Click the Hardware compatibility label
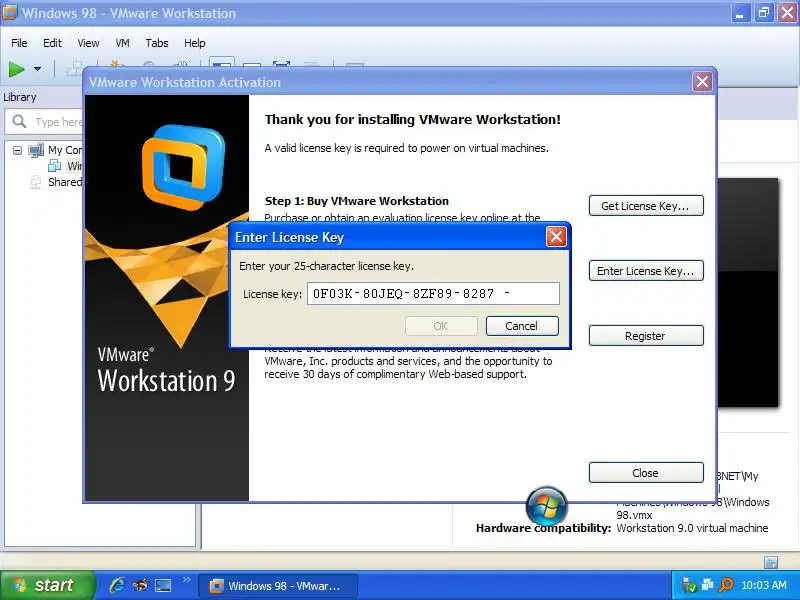The height and width of the screenshot is (600, 800). point(543,528)
